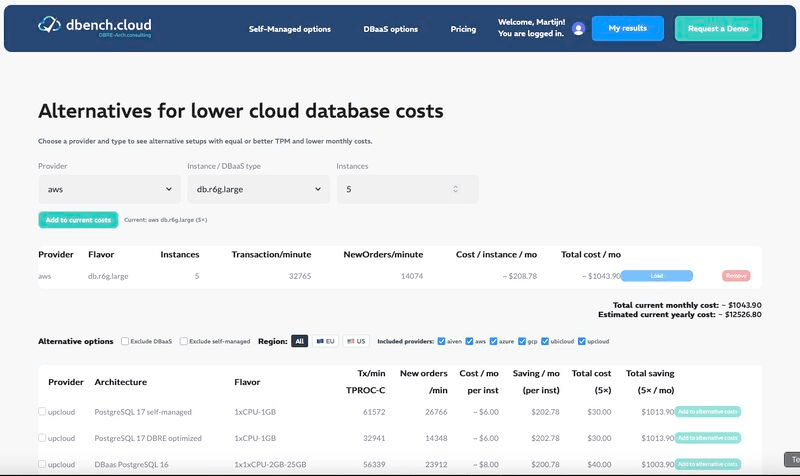Click the dbench.cloud logo icon

point(49,26)
